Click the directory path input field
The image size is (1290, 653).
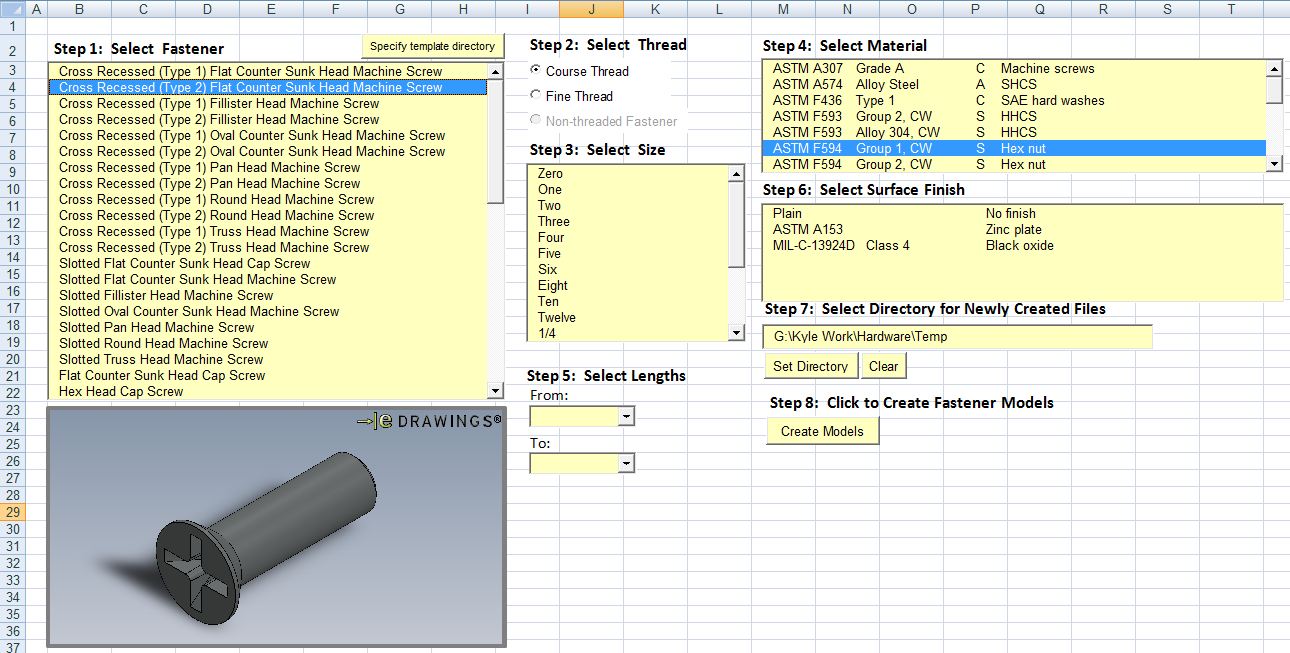956,337
